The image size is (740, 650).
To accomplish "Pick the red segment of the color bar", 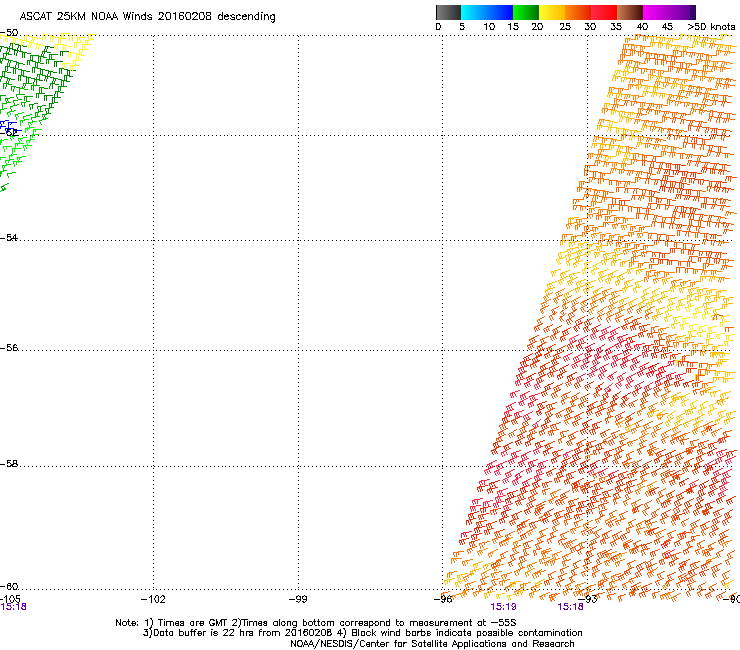I will click(604, 12).
